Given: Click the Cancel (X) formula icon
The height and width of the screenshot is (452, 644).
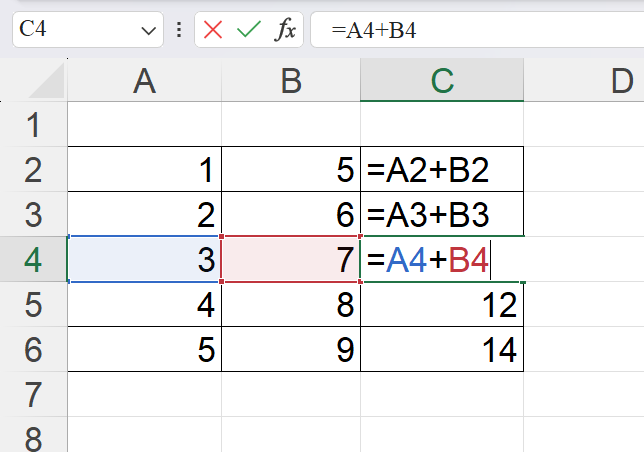Looking at the screenshot, I should pos(213,30).
